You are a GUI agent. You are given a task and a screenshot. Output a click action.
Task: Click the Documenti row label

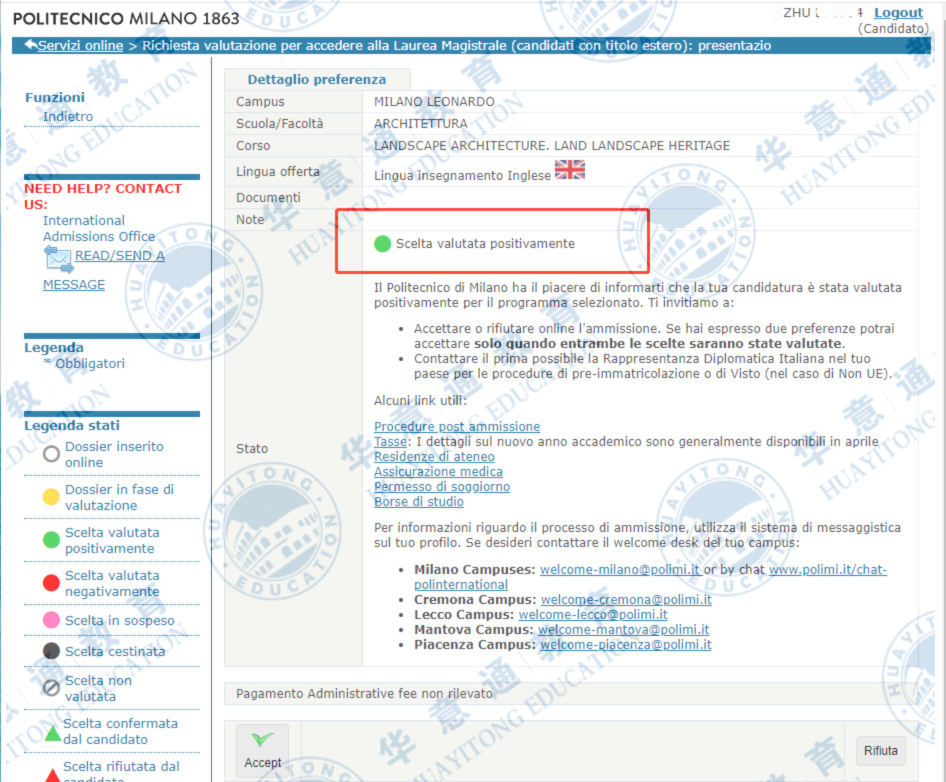point(268,197)
